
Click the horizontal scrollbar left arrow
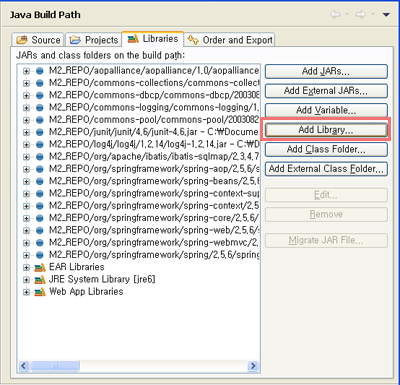point(23,366)
